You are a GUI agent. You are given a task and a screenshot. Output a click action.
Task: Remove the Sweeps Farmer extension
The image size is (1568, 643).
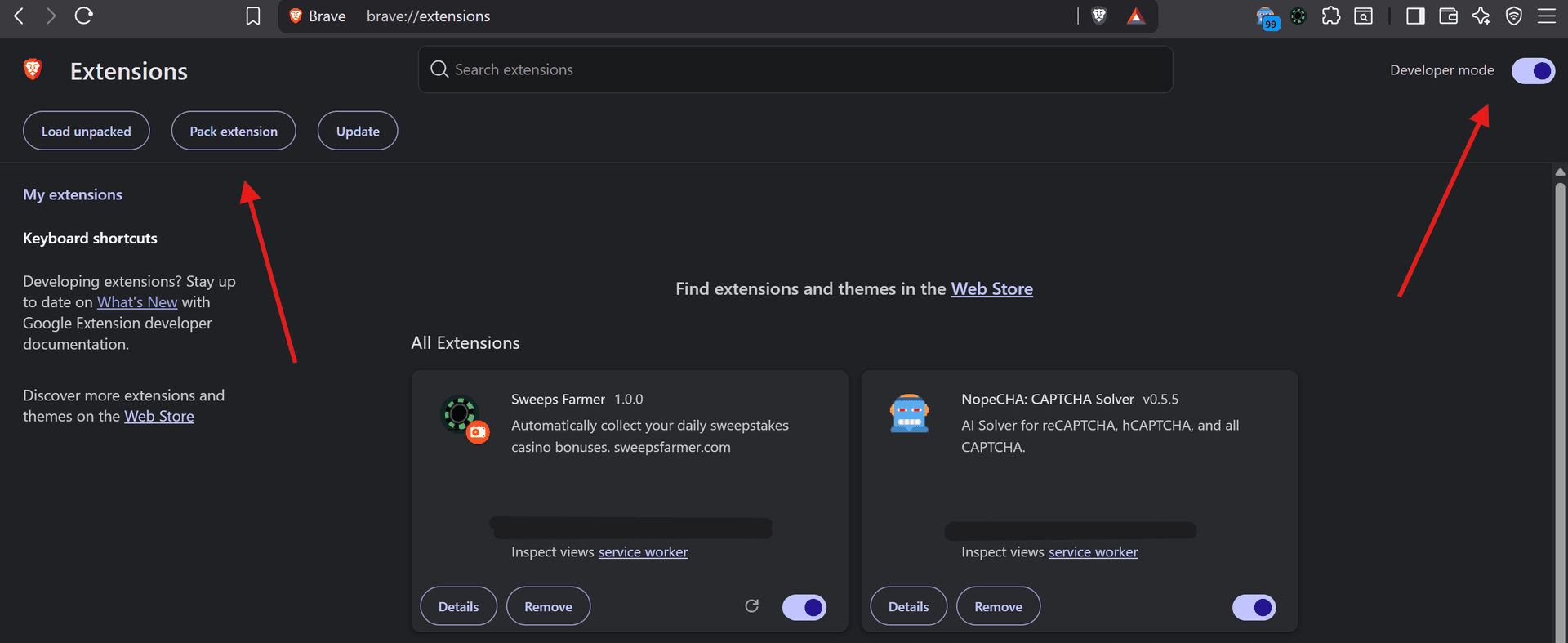coord(548,606)
